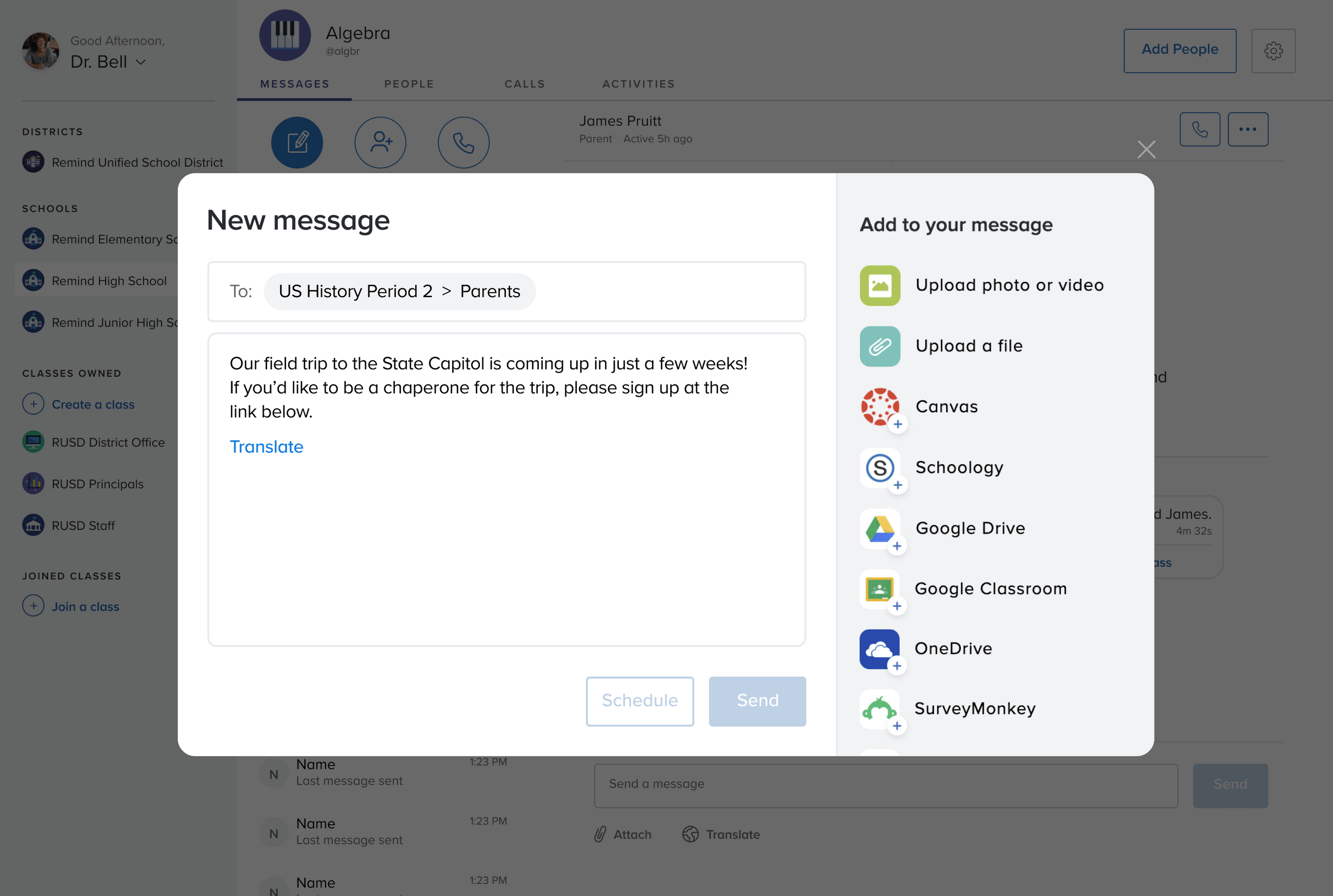The height and width of the screenshot is (896, 1333).
Task: Click Upload photo or video
Action: click(879, 285)
